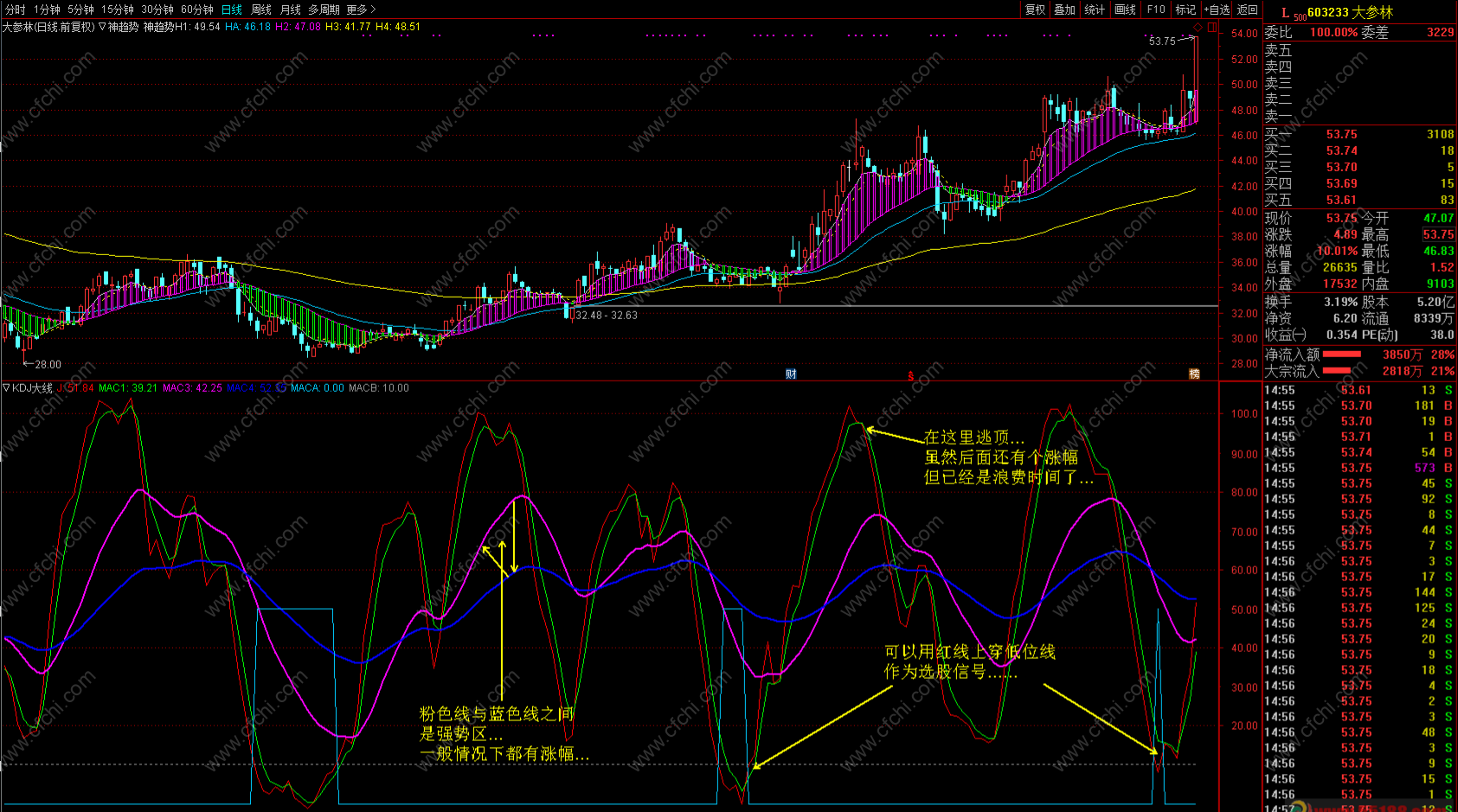The image size is (1458, 812).
Task: Click the small window layout icon beside diamond
Action: (1212, 27)
